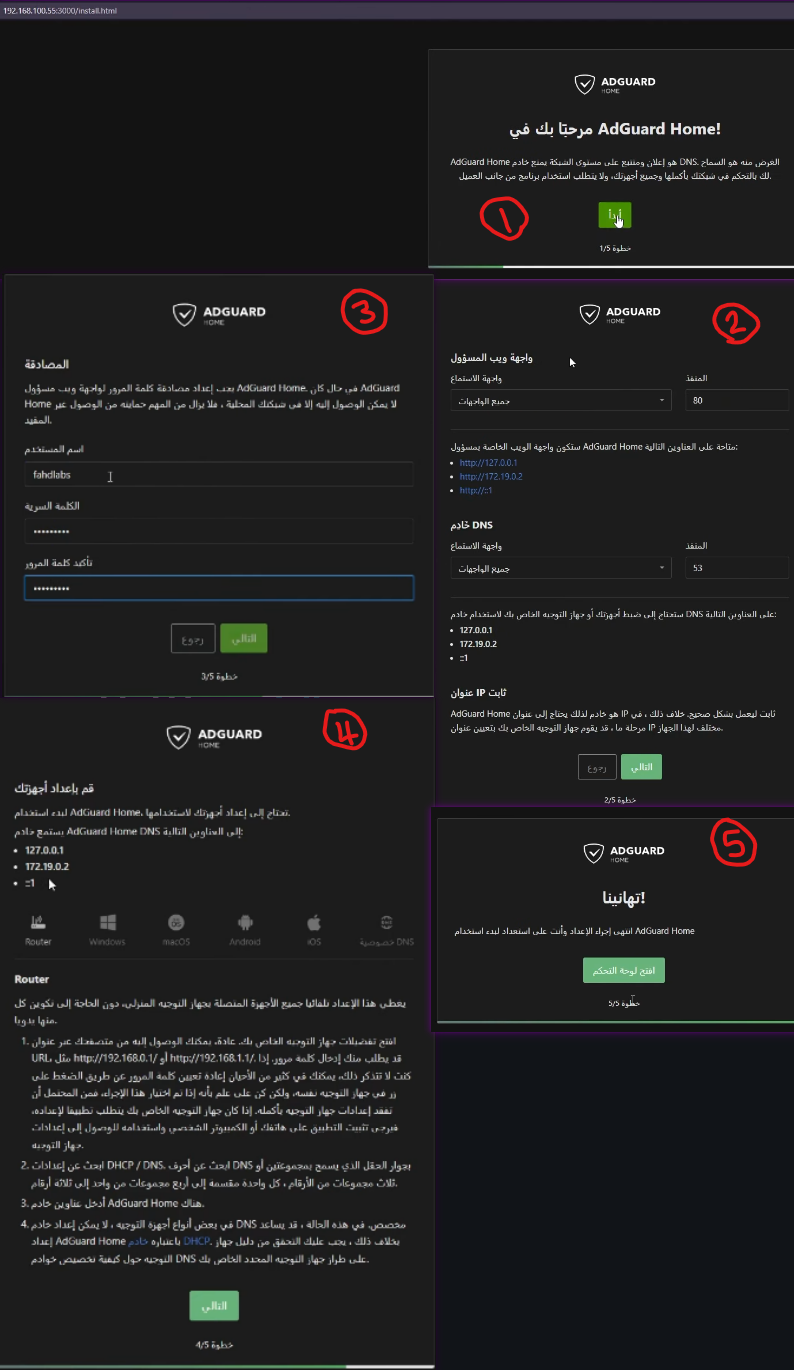The height and width of the screenshot is (1370, 794).
Task: Click the خطوة 4/5 step indicator text
Action: pyautogui.click(x=214, y=1346)
